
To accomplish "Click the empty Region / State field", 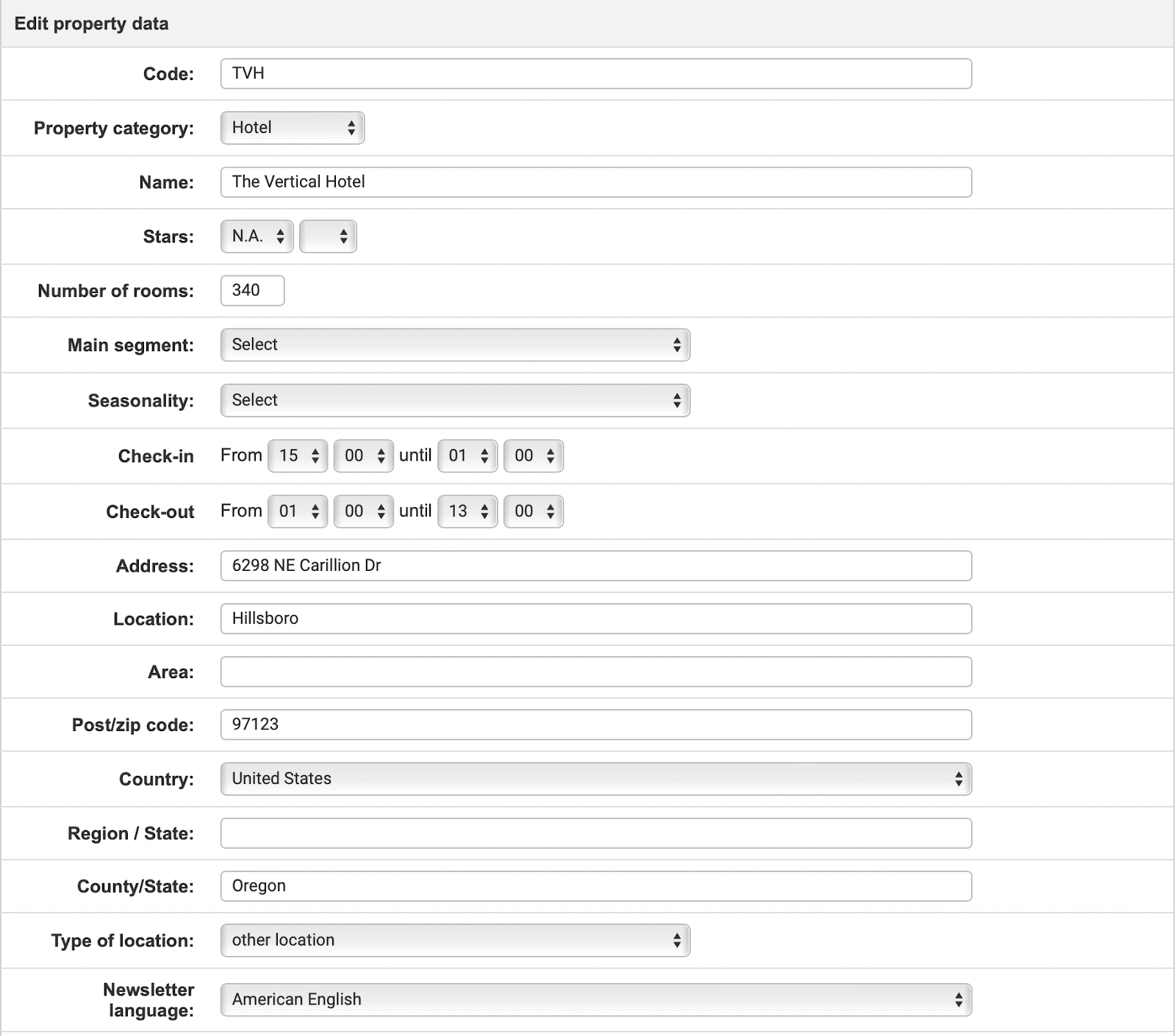I will (596, 833).
